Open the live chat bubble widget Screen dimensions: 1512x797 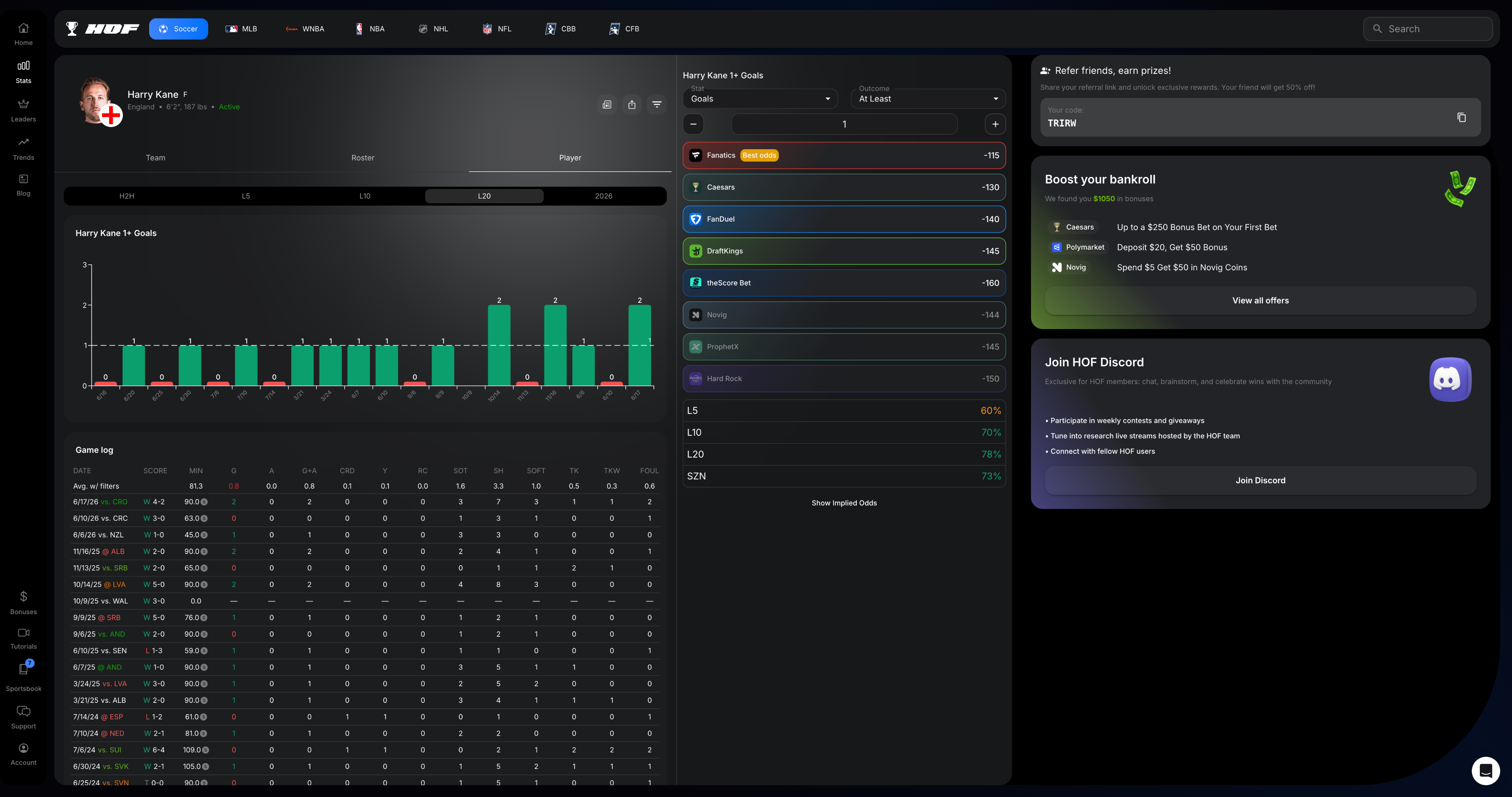[1485, 770]
